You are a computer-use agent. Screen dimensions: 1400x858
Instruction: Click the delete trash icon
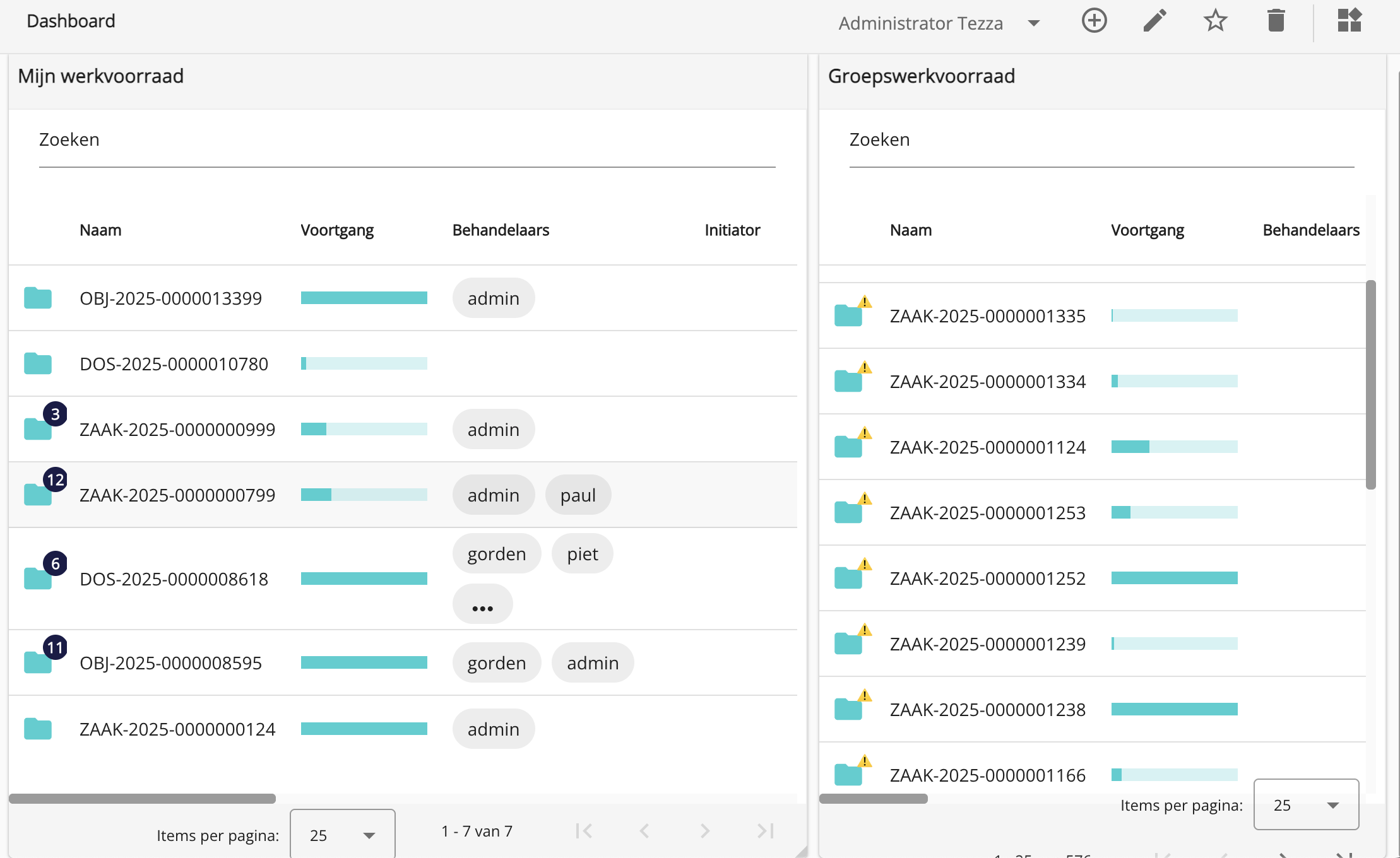[1276, 21]
